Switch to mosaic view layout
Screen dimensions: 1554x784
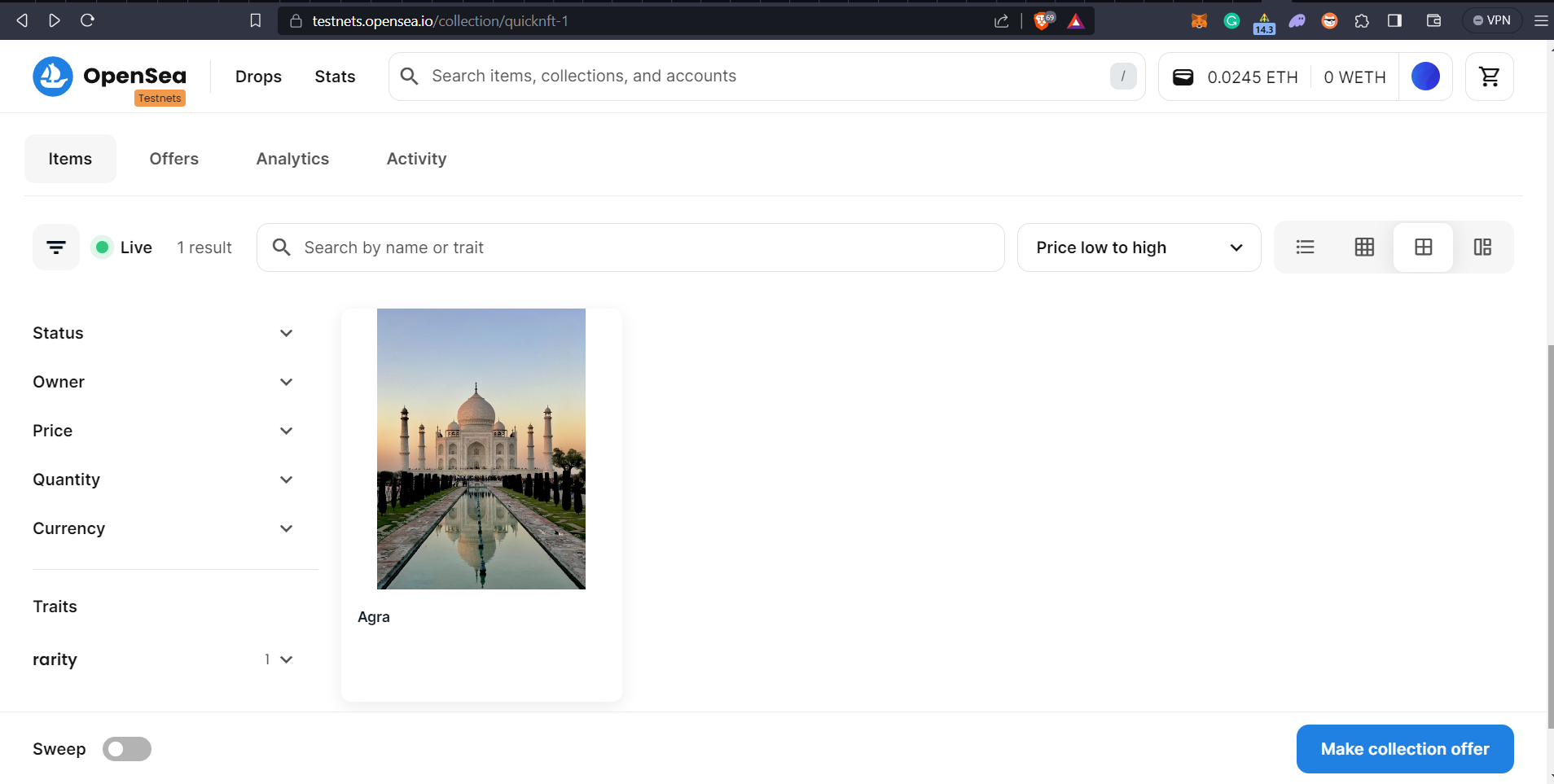[1482, 247]
